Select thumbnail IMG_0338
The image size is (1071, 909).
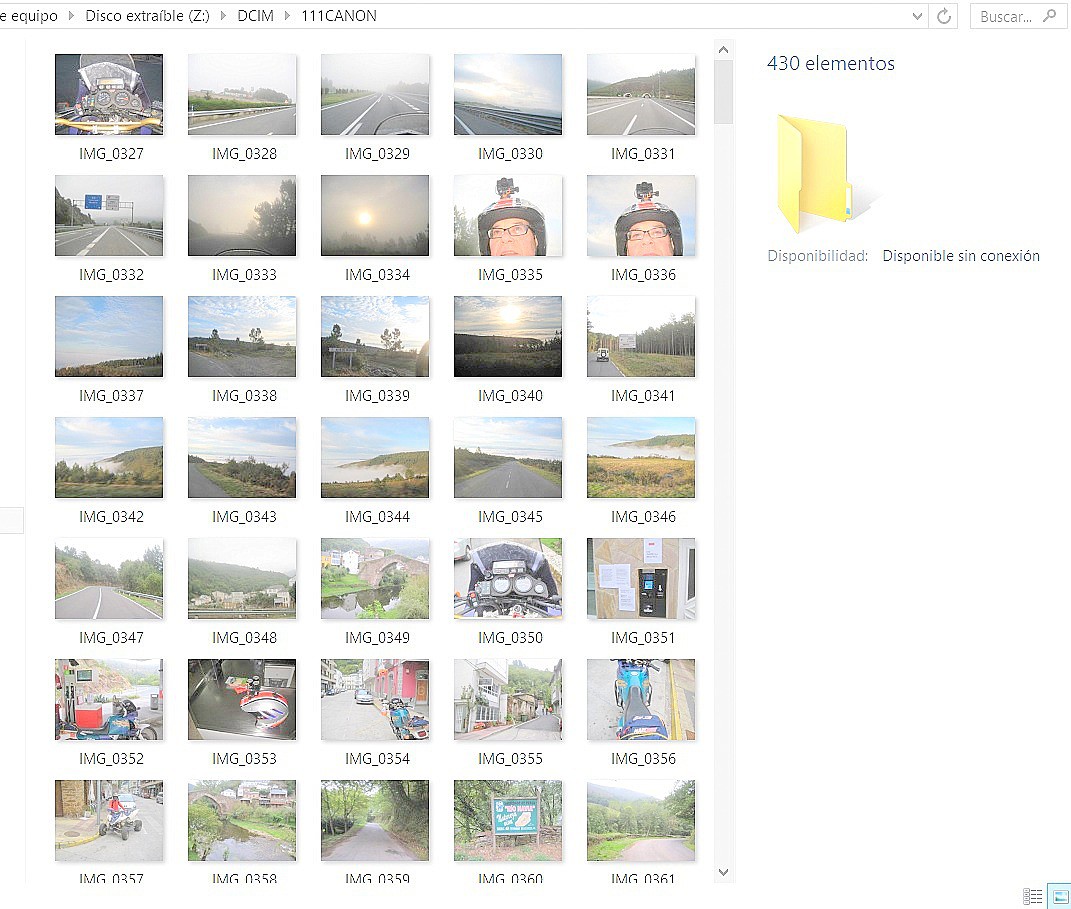coord(242,336)
